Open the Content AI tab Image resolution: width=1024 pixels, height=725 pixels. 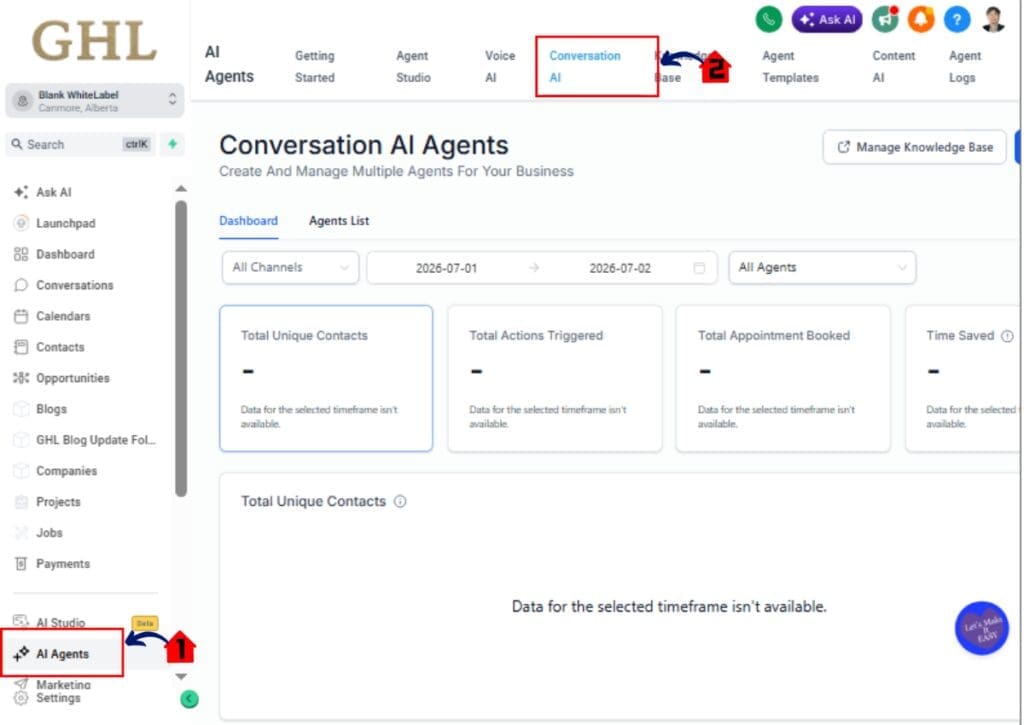[x=893, y=67]
